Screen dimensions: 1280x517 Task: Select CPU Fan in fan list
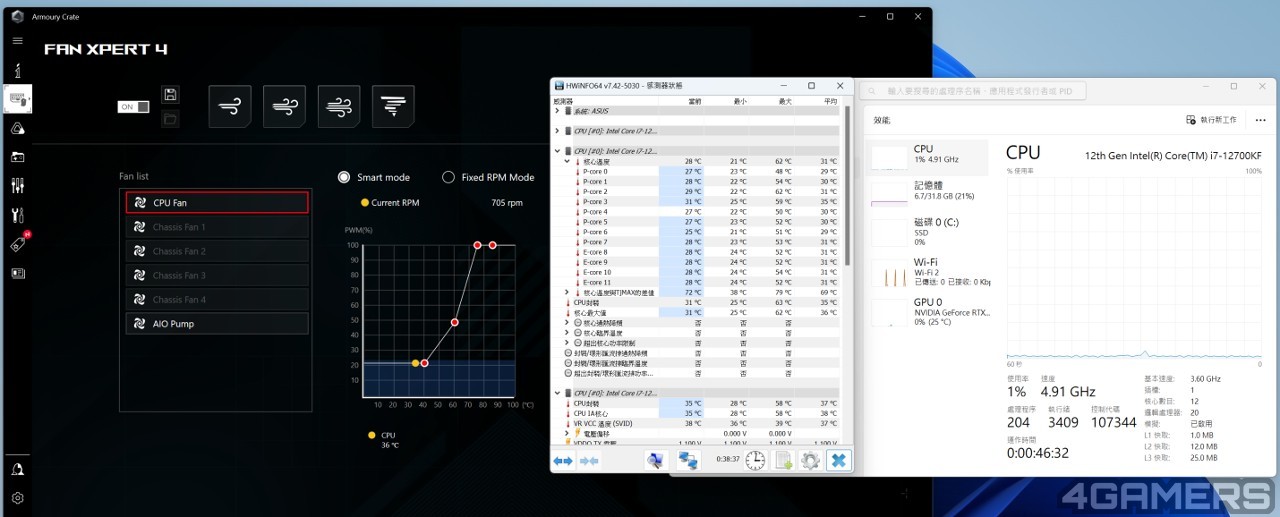pos(217,203)
